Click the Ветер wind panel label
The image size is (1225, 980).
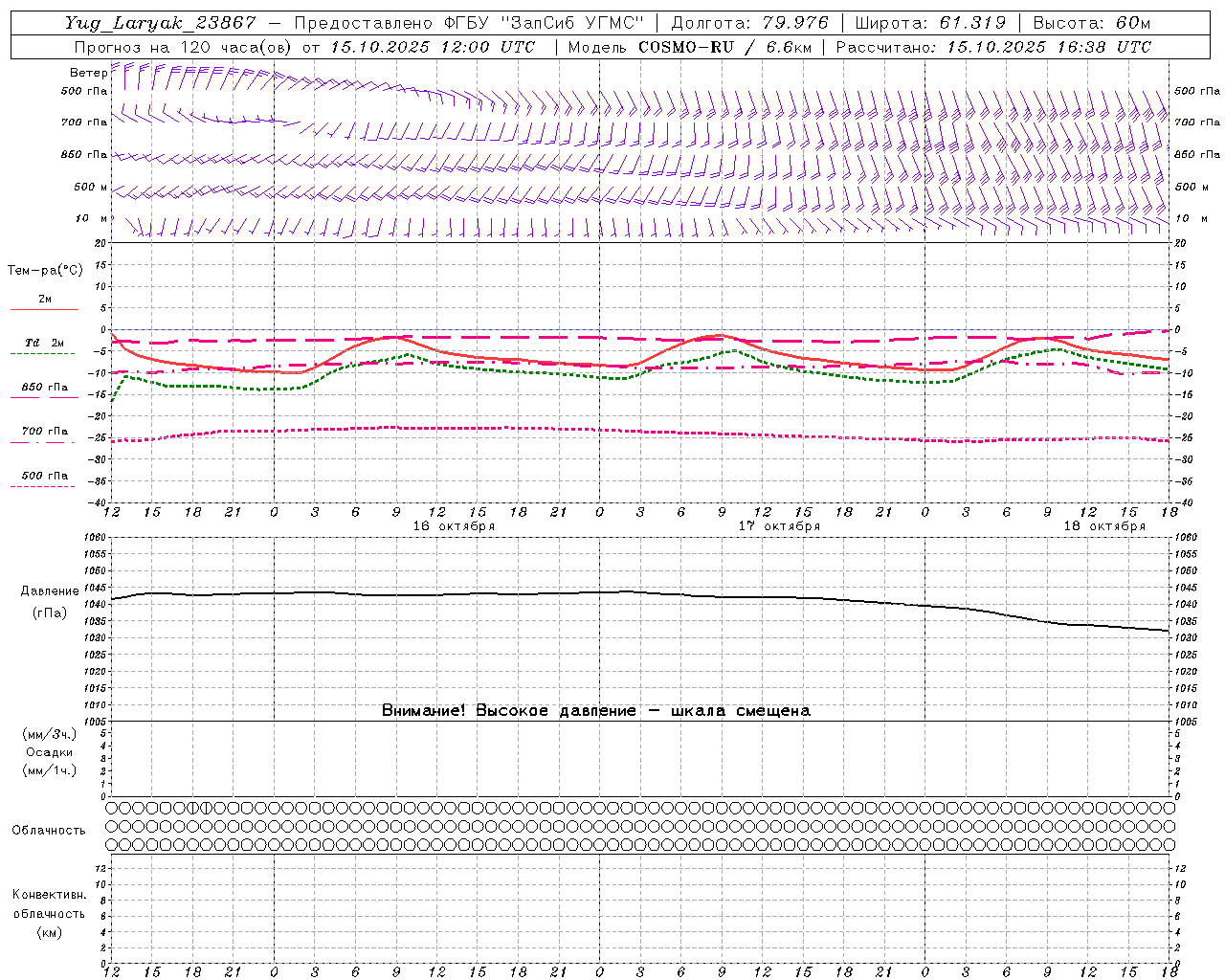(x=88, y=73)
